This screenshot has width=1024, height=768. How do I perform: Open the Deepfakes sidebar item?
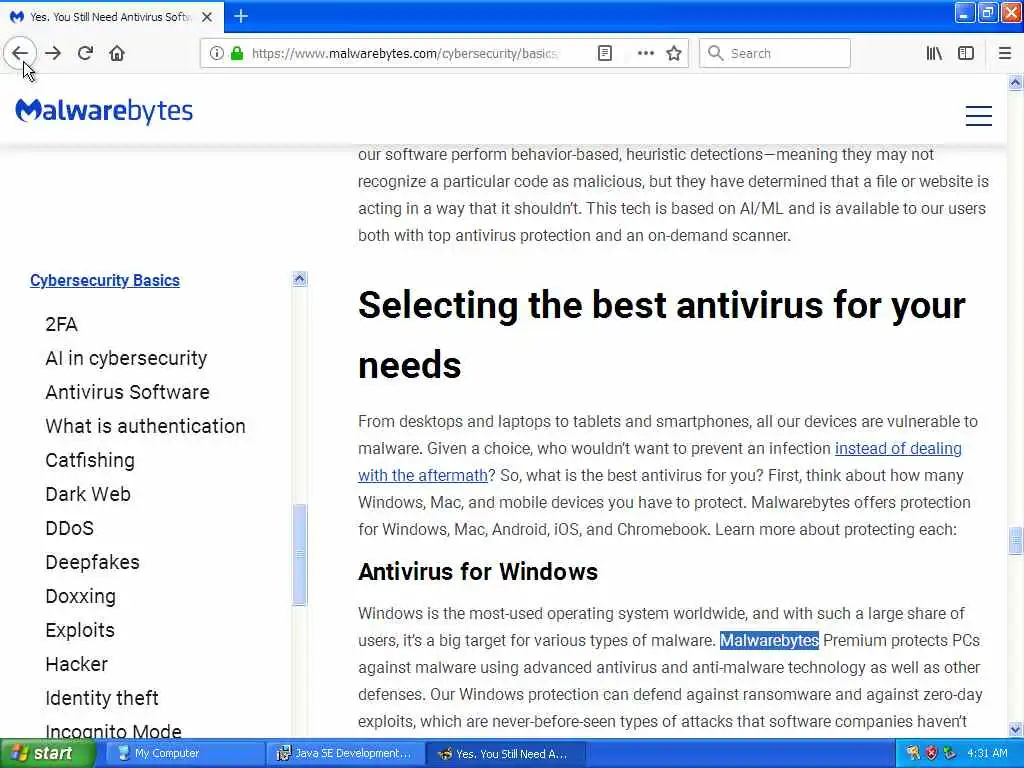click(92, 562)
